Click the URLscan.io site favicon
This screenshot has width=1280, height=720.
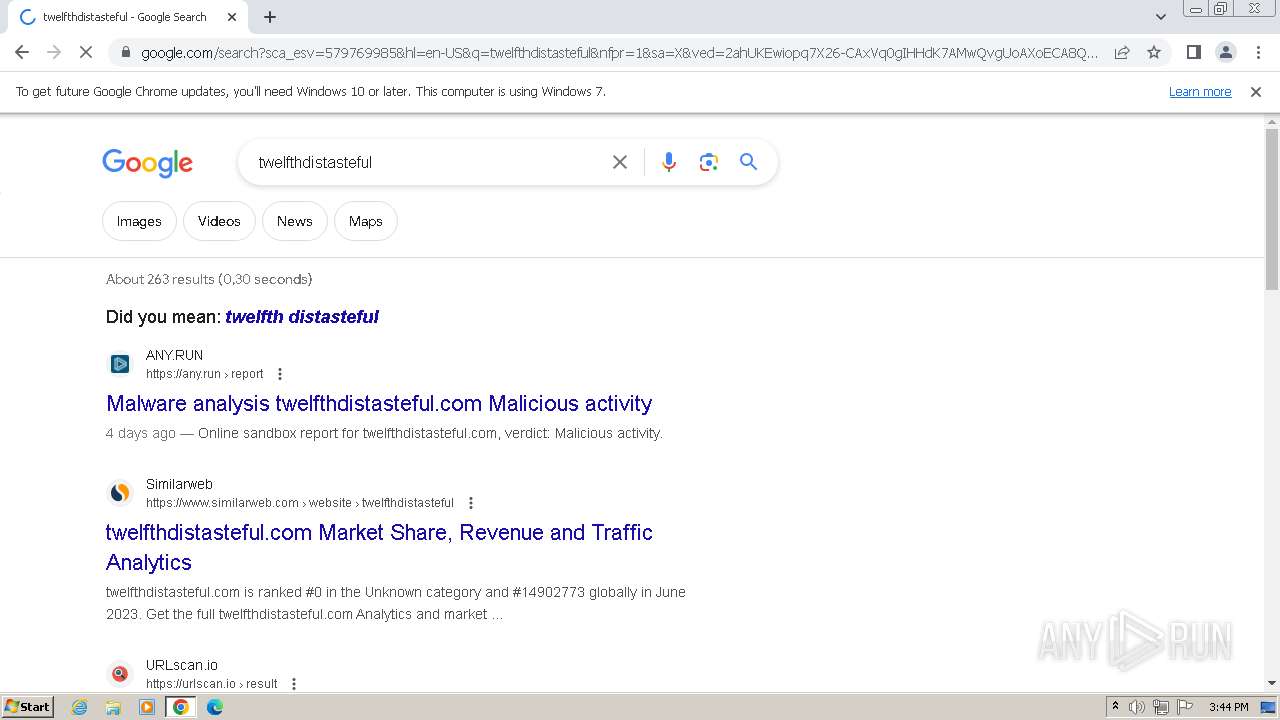[120, 674]
